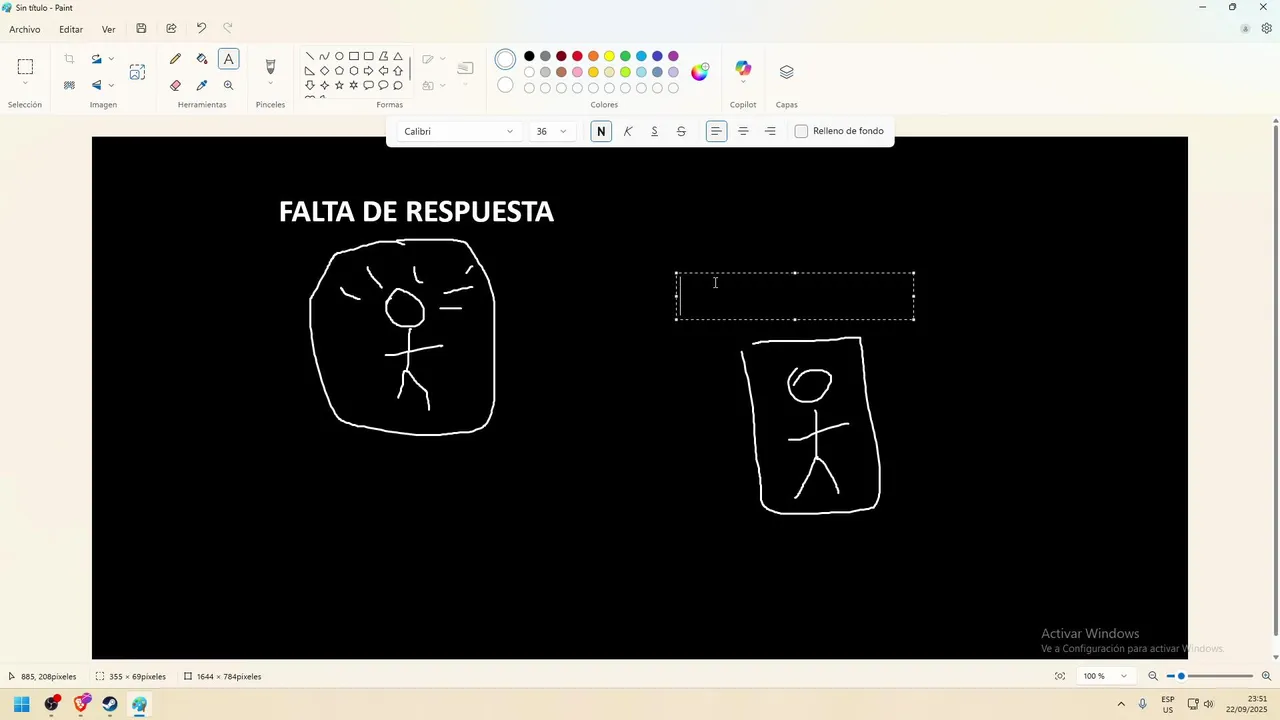The width and height of the screenshot is (1280, 720).
Task: Open Copilot in Paint
Action: click(x=743, y=68)
